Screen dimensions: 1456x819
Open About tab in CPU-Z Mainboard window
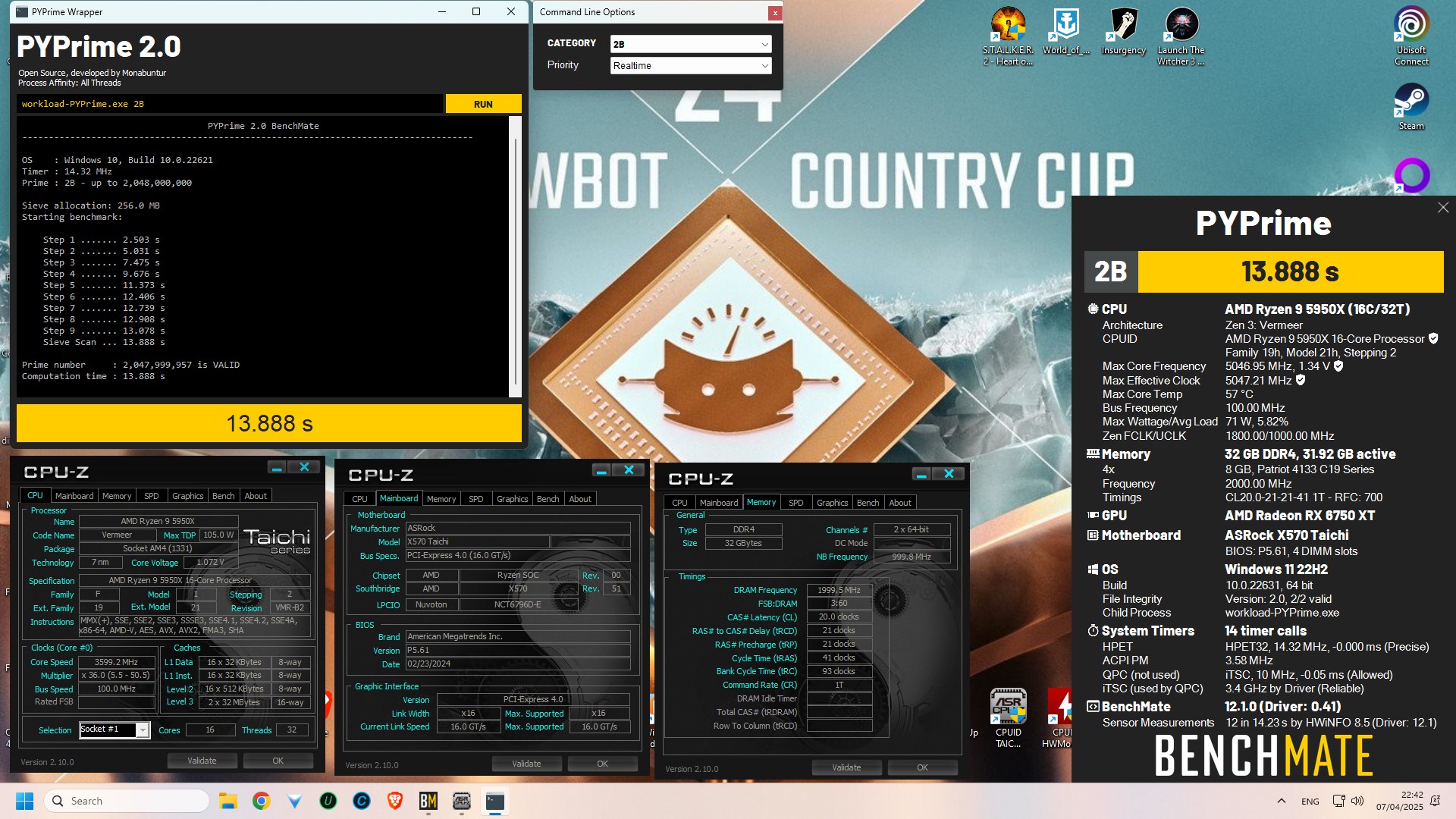(580, 499)
